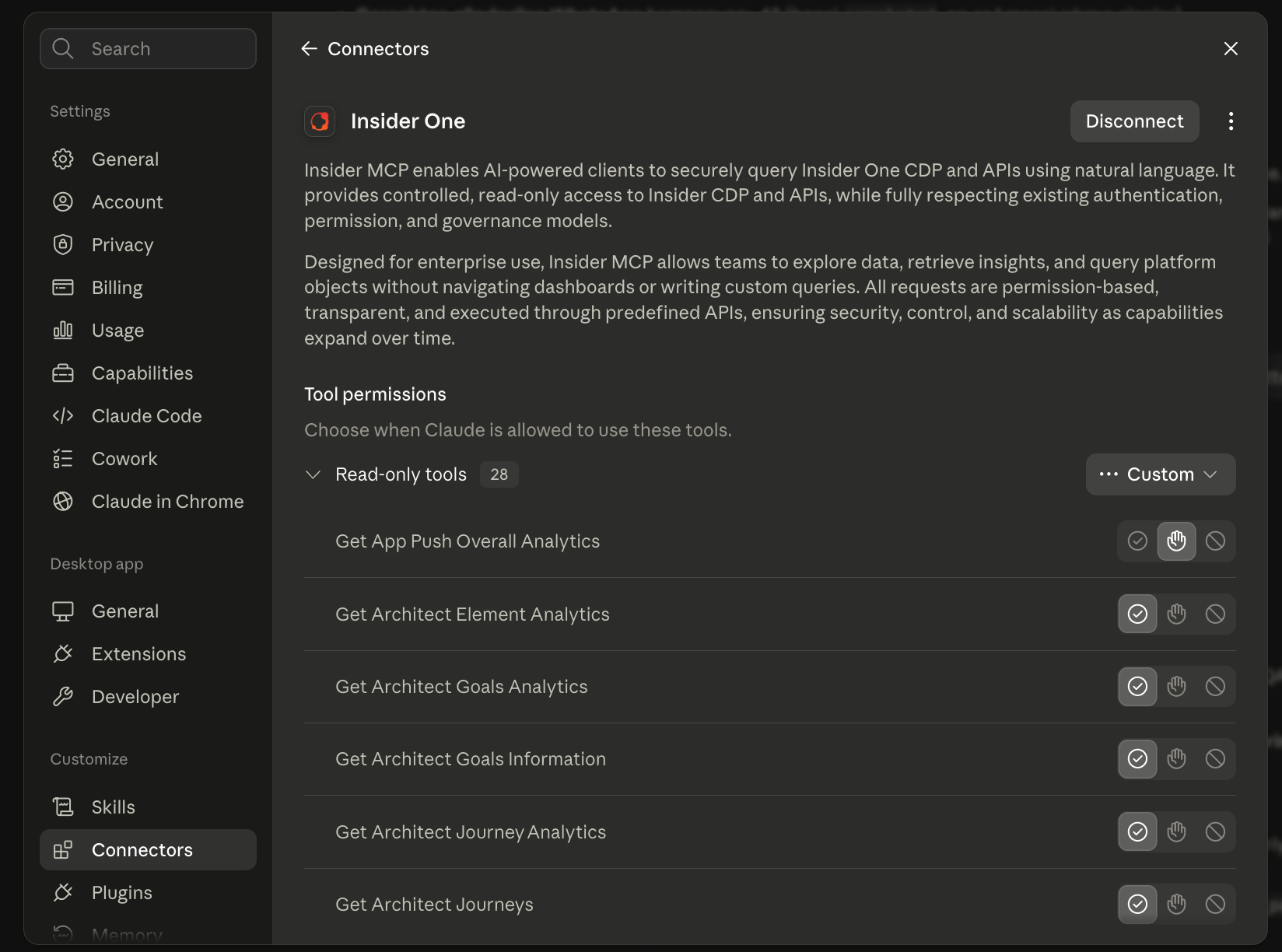Click the Connectors blocks icon in sidebar
This screenshot has height=952, width=1282.
pyautogui.click(x=63, y=849)
